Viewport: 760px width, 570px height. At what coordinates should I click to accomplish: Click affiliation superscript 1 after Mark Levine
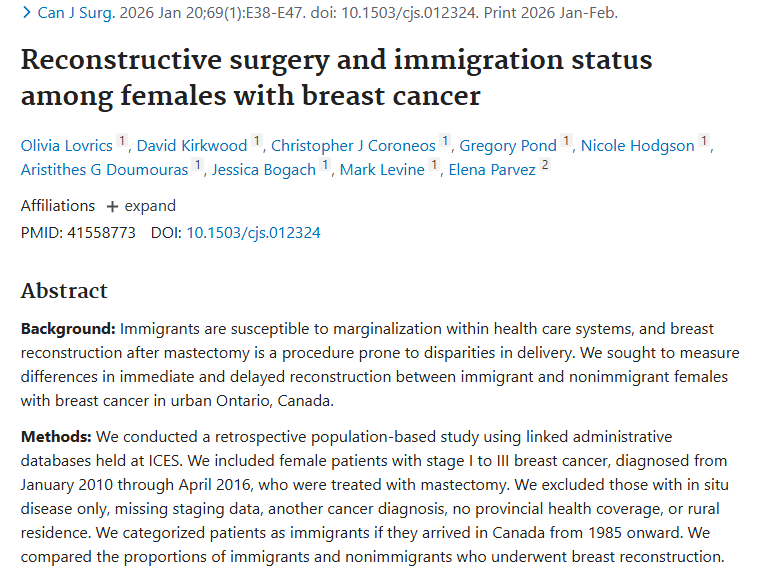point(434,165)
